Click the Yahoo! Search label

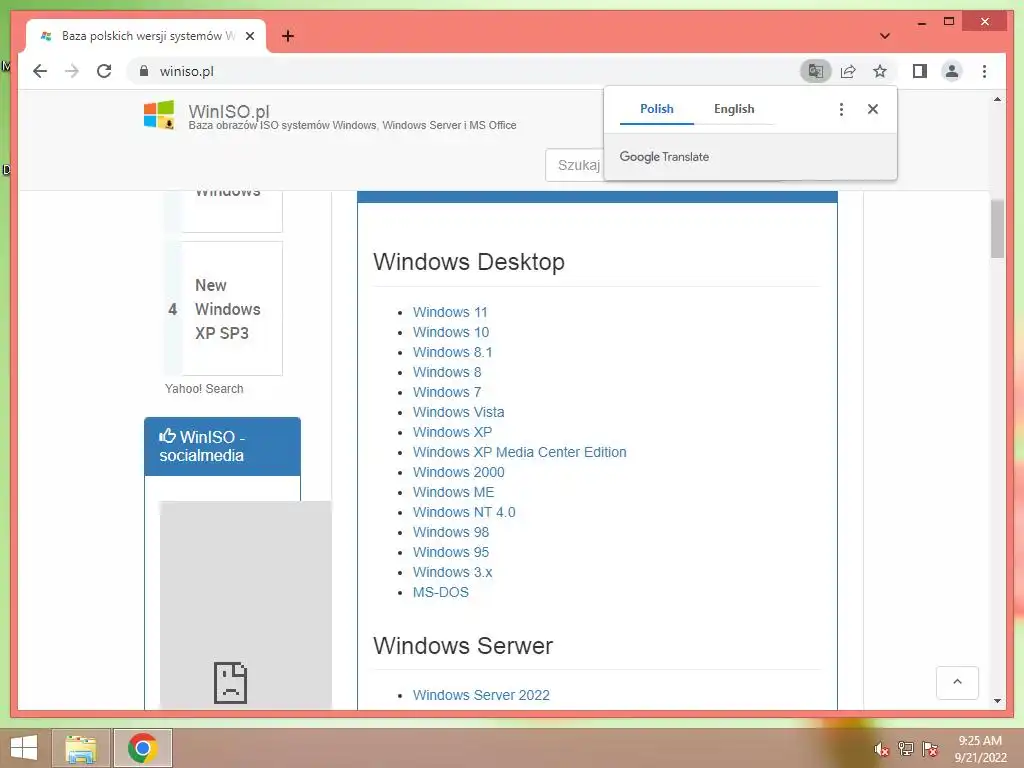[x=204, y=389]
